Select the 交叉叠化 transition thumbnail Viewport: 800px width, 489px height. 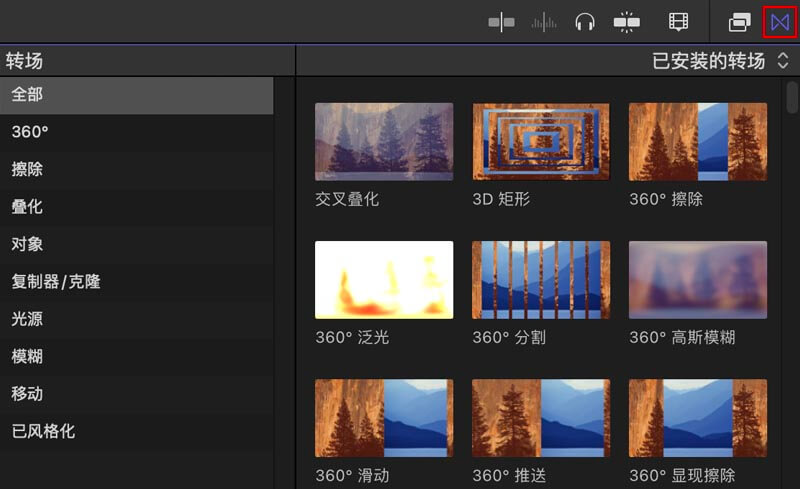(x=384, y=141)
